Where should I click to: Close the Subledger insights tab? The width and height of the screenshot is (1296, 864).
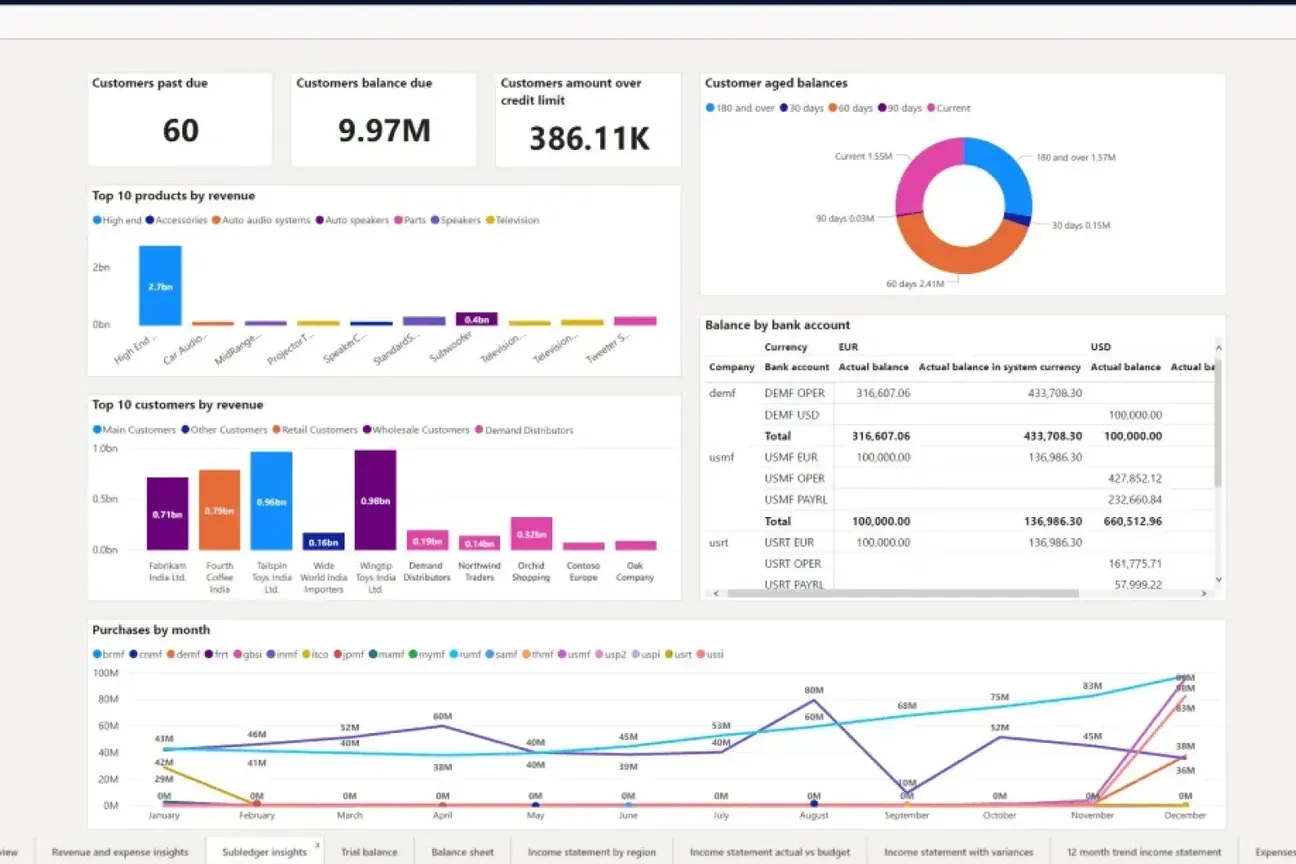tap(318, 845)
